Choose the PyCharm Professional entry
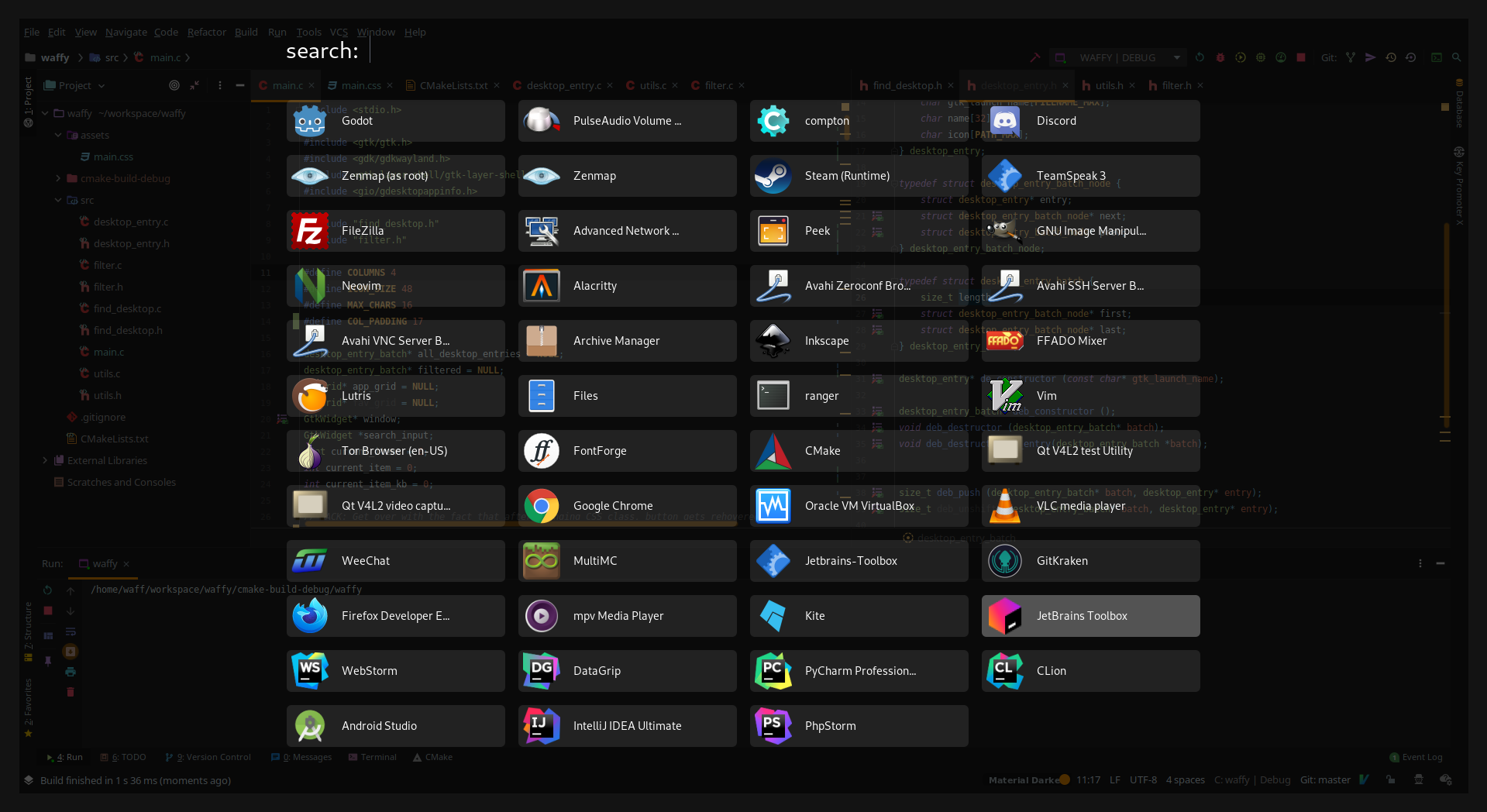Screen dimensions: 1487x812 tap(859, 671)
